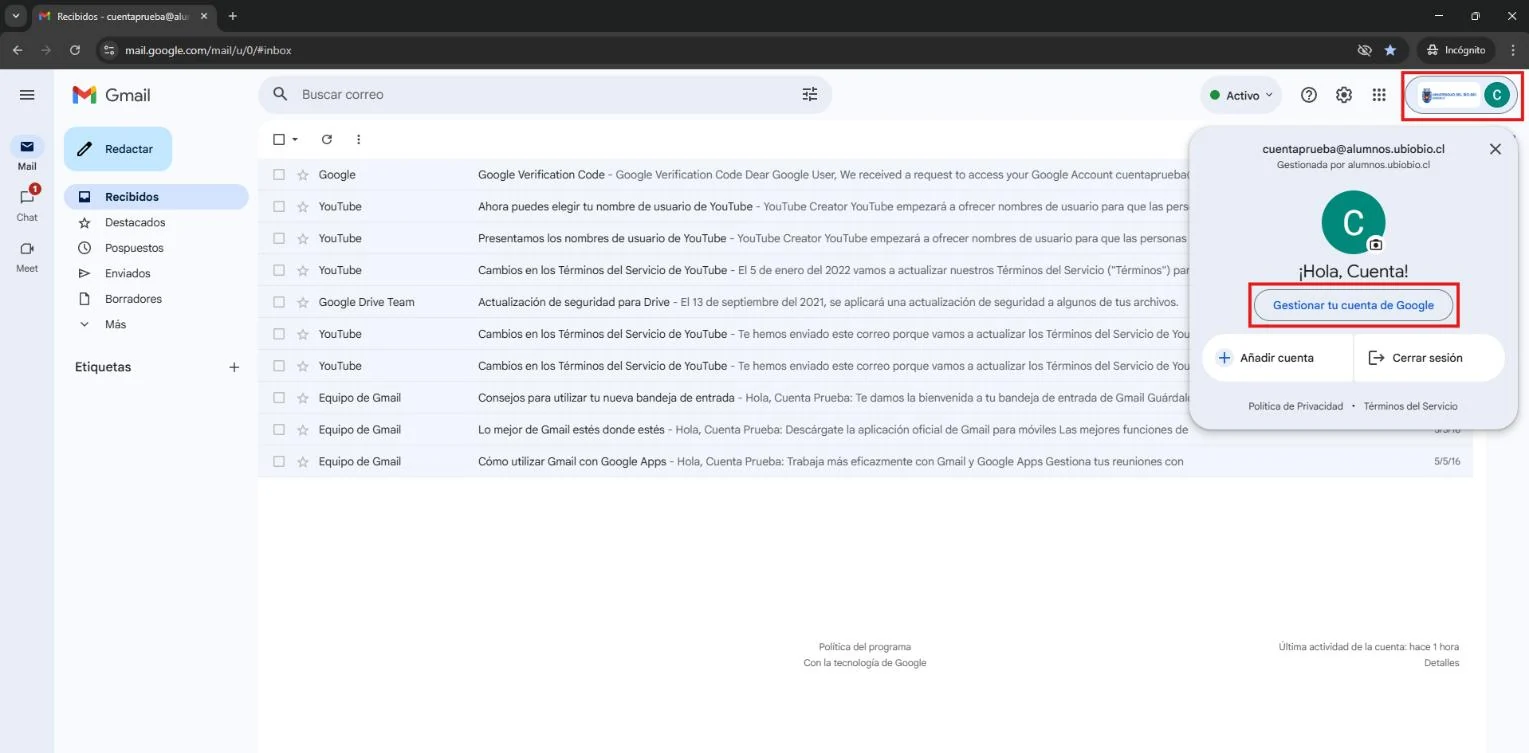
Task: Open the tab search dropdown in Chrome
Action: click(x=15, y=16)
